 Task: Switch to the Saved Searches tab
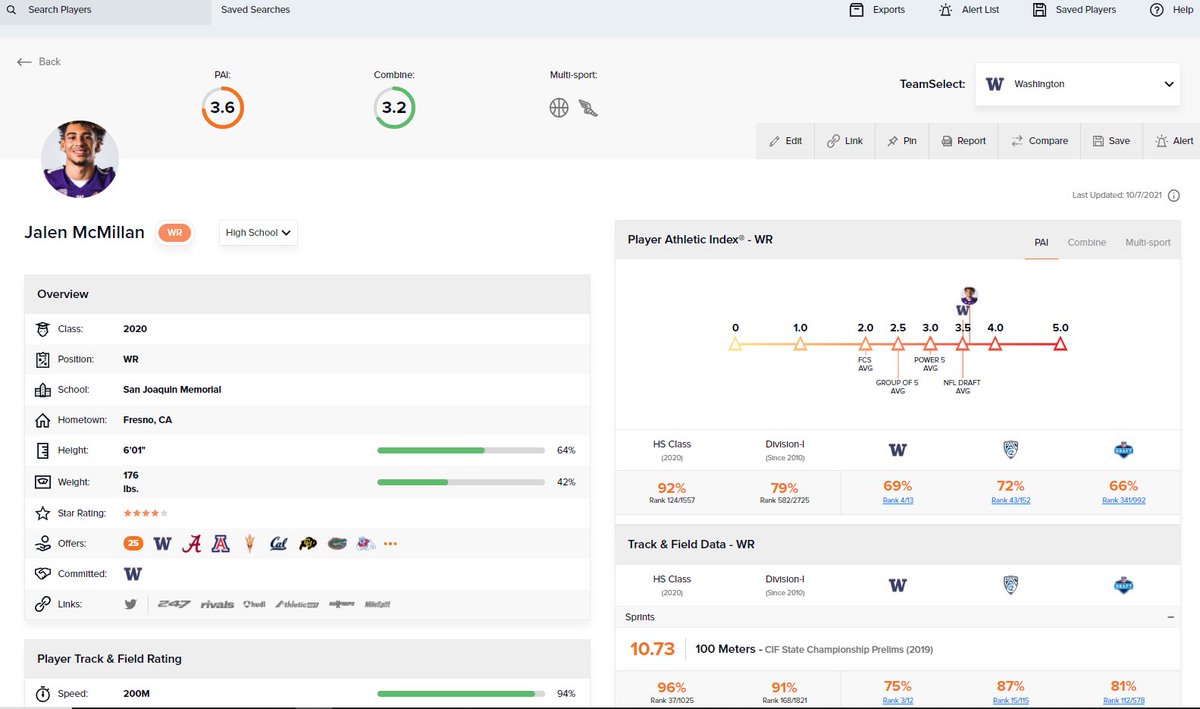[x=256, y=10]
